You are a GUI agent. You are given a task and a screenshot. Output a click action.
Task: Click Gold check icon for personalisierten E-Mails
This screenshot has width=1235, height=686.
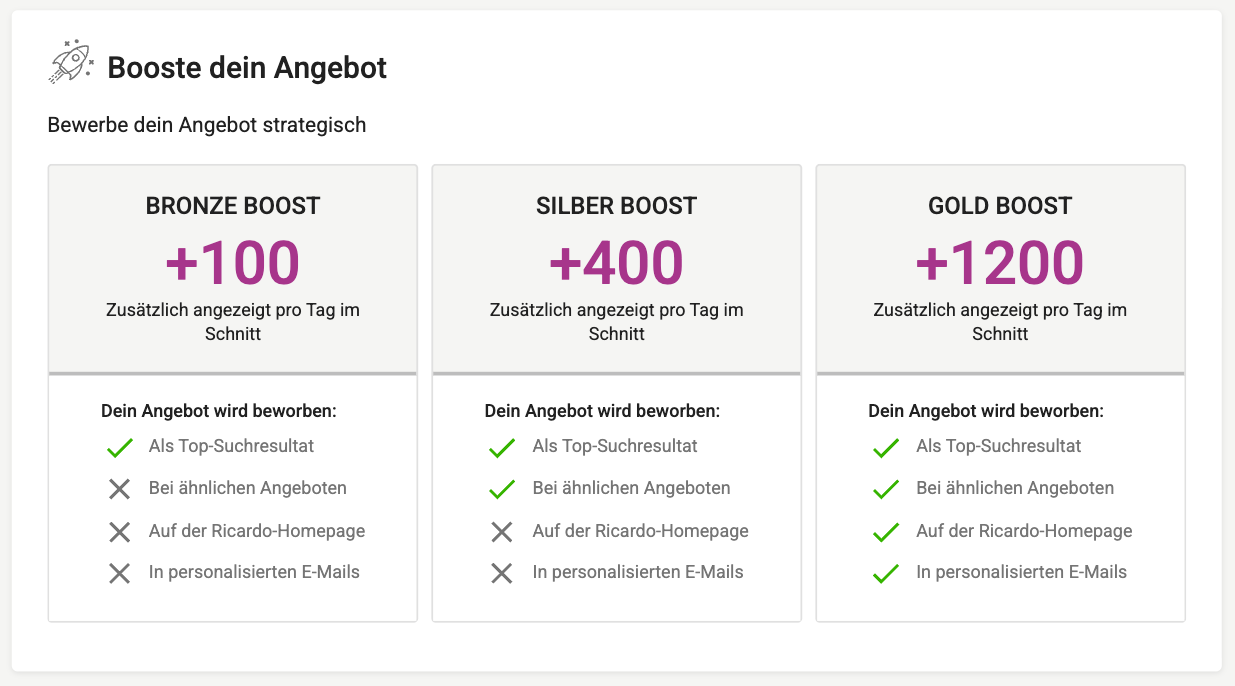click(x=886, y=573)
